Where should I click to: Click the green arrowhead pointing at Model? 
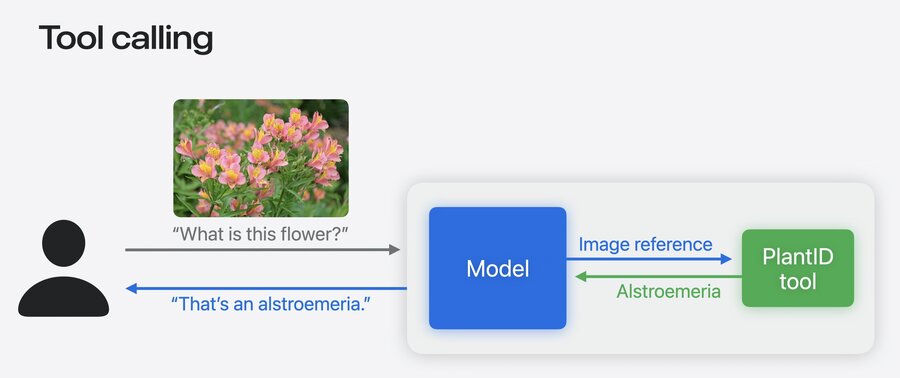point(580,276)
